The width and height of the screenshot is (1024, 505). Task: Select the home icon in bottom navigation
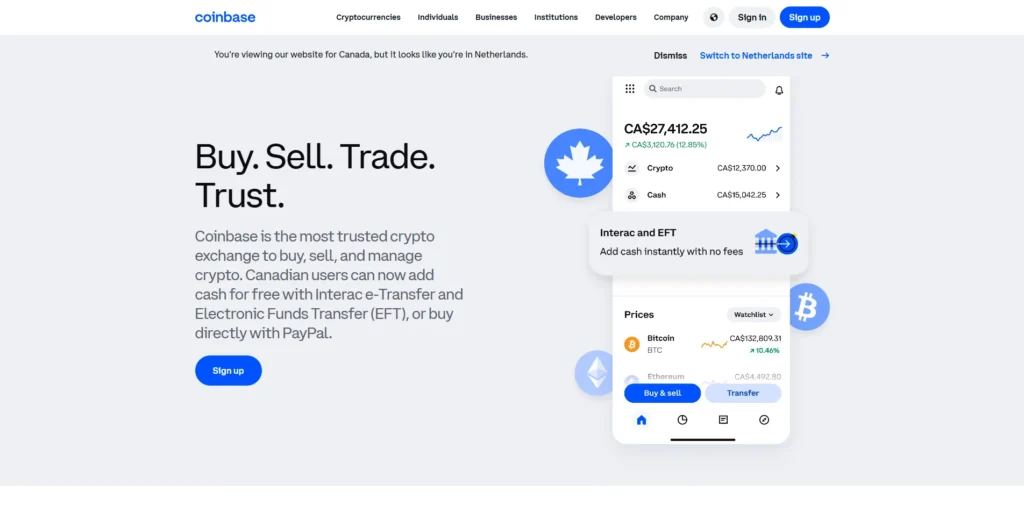click(641, 420)
